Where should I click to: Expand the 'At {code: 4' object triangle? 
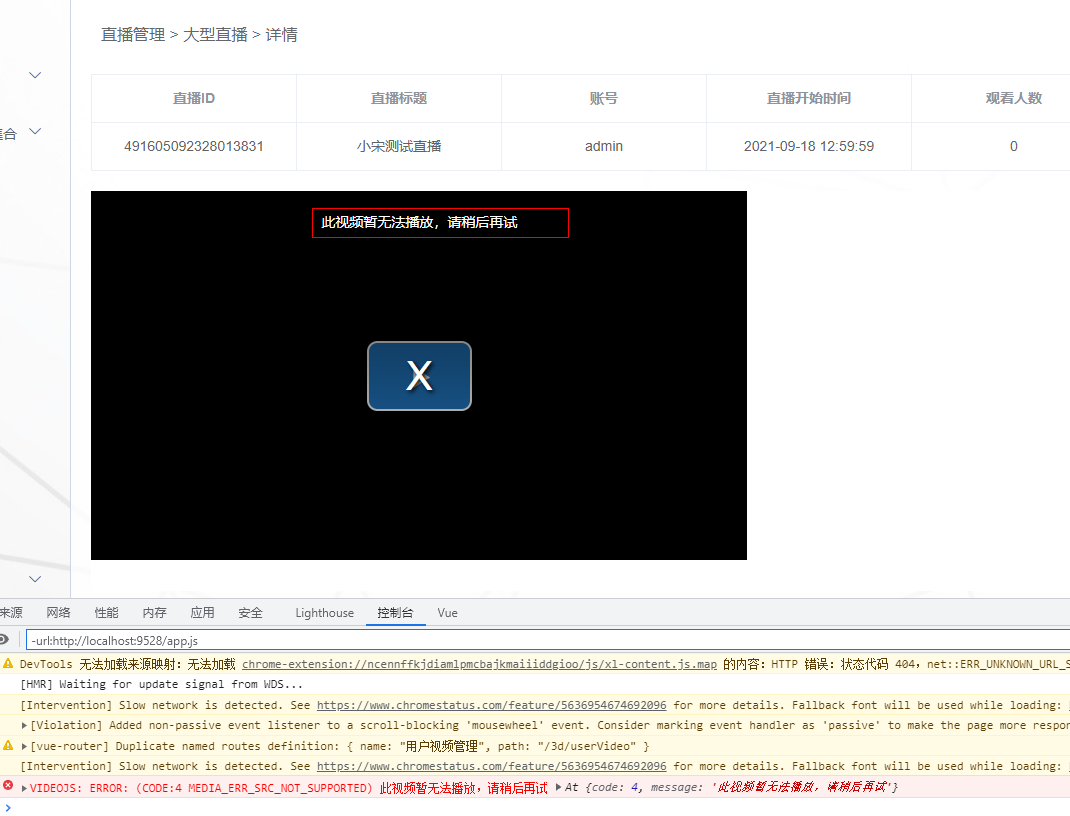(559, 787)
